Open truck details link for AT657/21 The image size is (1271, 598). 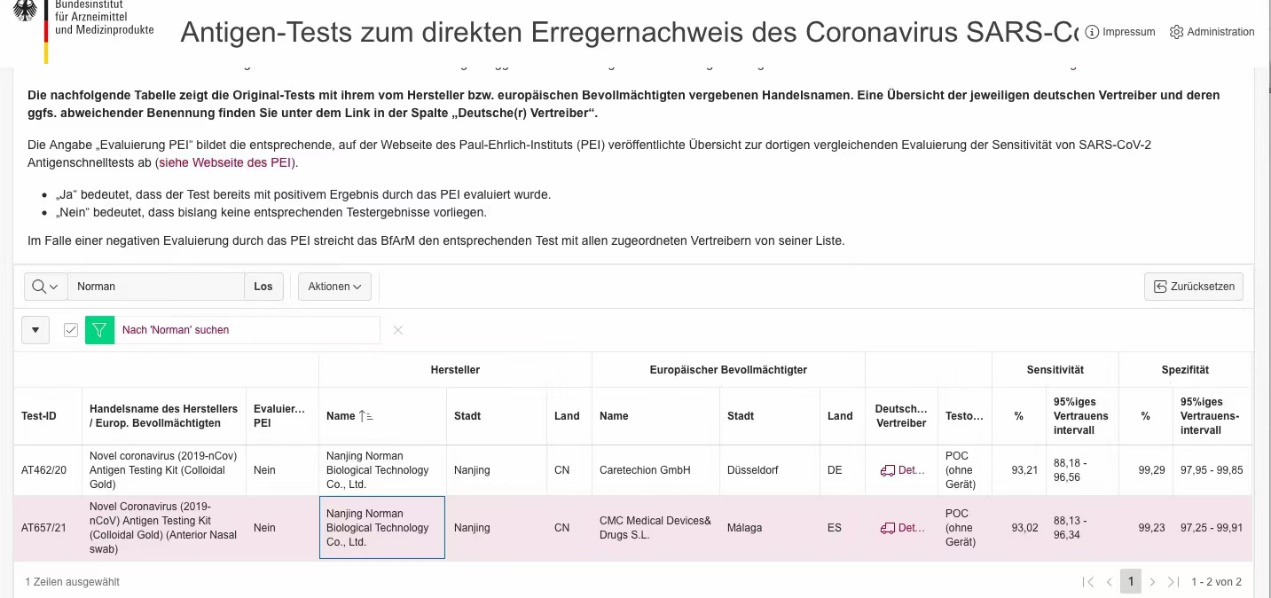[901, 528]
